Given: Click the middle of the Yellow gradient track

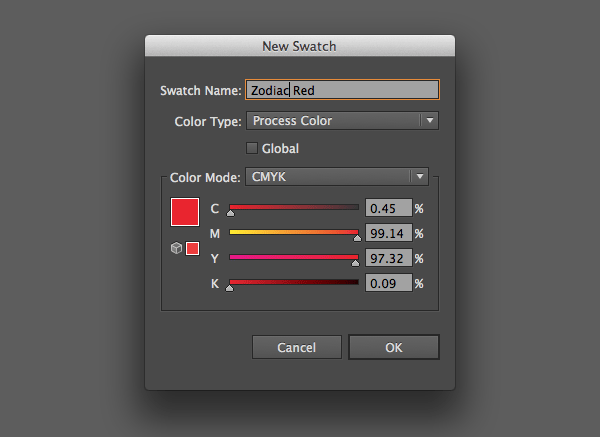Looking at the screenshot, I should coord(294,257).
